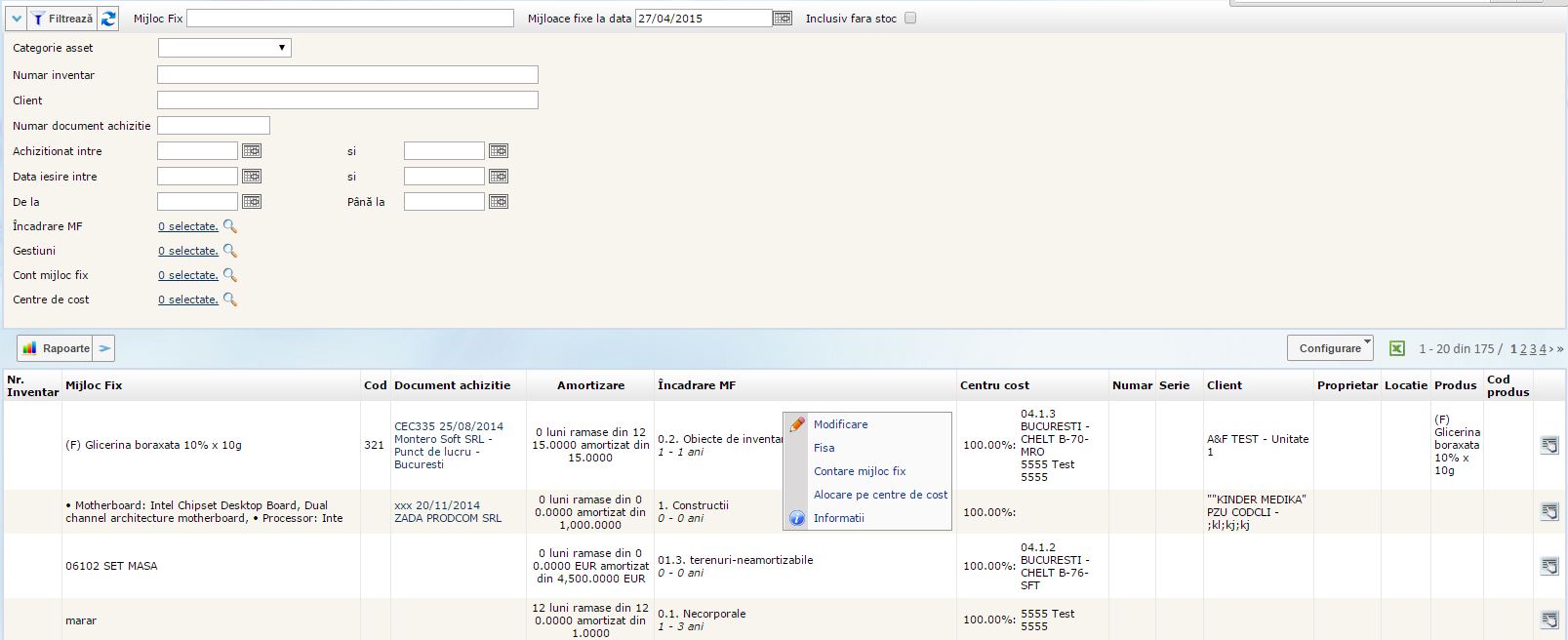Image resolution: width=1568 pixels, height=640 pixels.
Task: Click the Numar inventar input field
Action: coord(347,75)
